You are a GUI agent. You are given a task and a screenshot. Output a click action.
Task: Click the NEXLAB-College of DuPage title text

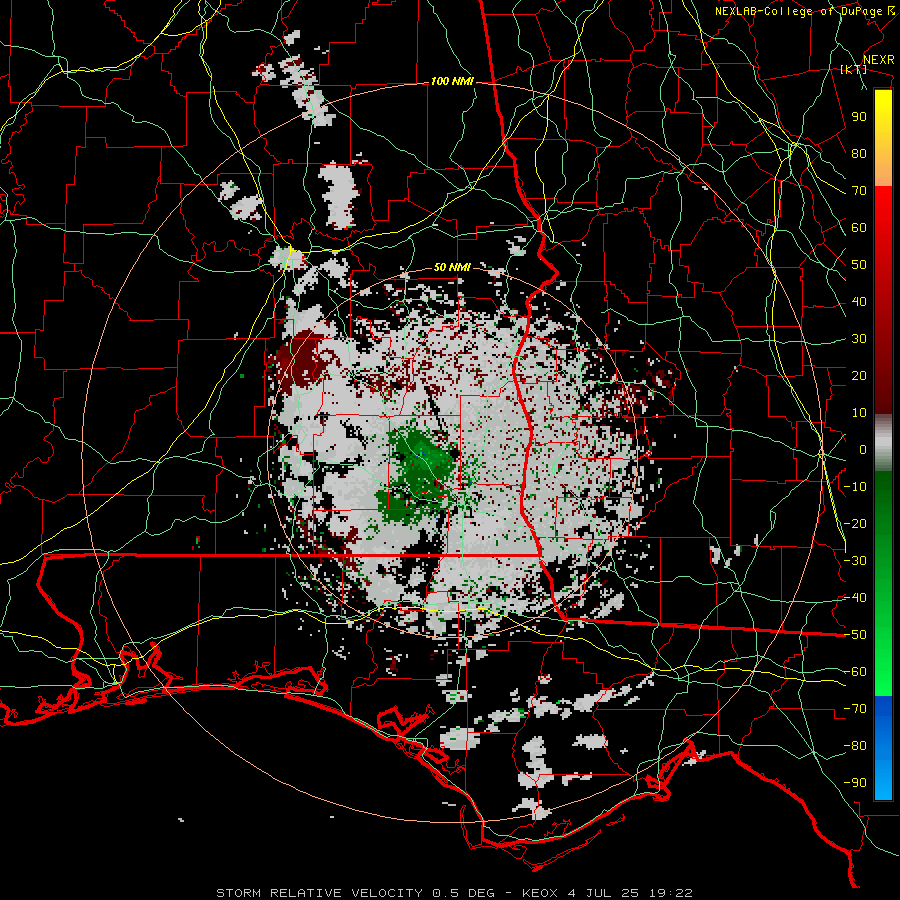click(x=798, y=11)
